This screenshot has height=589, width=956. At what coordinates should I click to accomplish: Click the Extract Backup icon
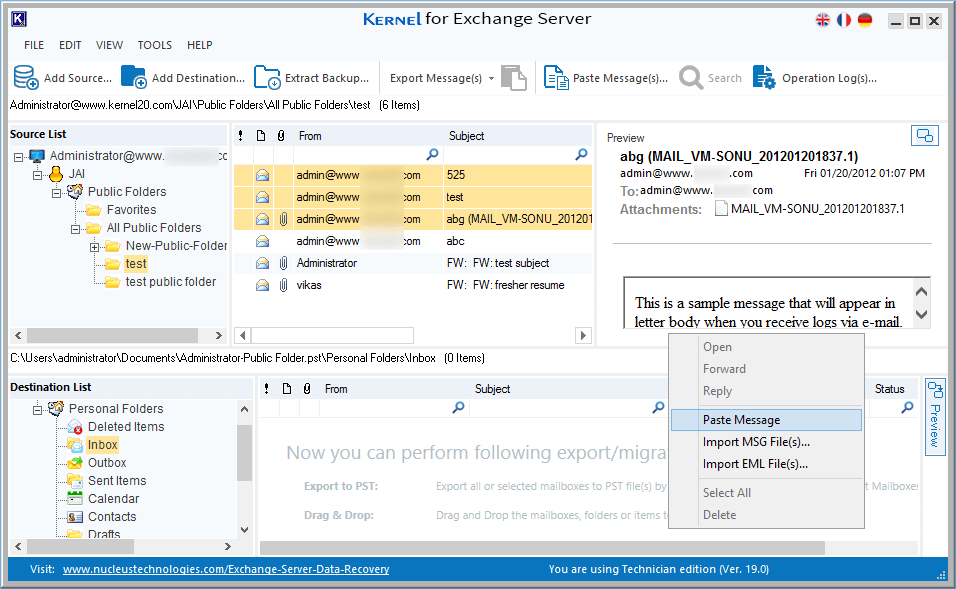click(267, 77)
